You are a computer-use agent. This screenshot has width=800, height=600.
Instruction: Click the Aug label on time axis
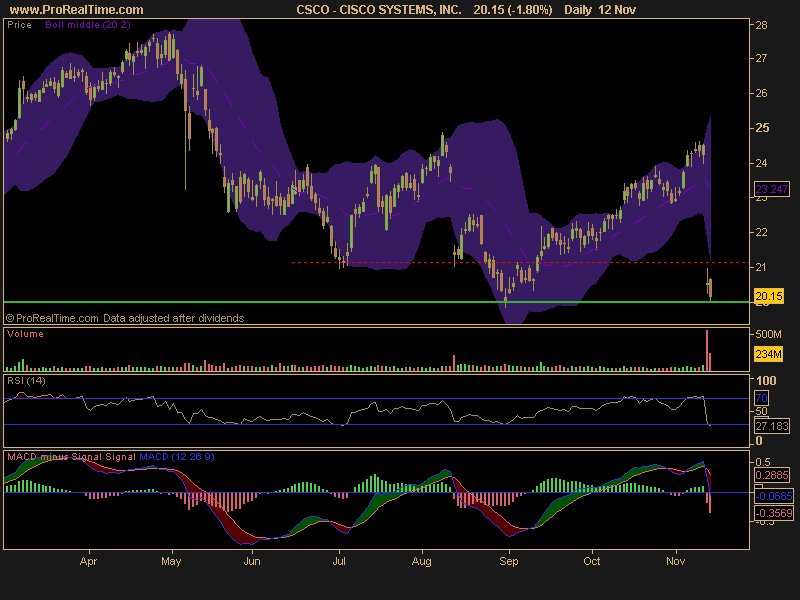pos(421,561)
